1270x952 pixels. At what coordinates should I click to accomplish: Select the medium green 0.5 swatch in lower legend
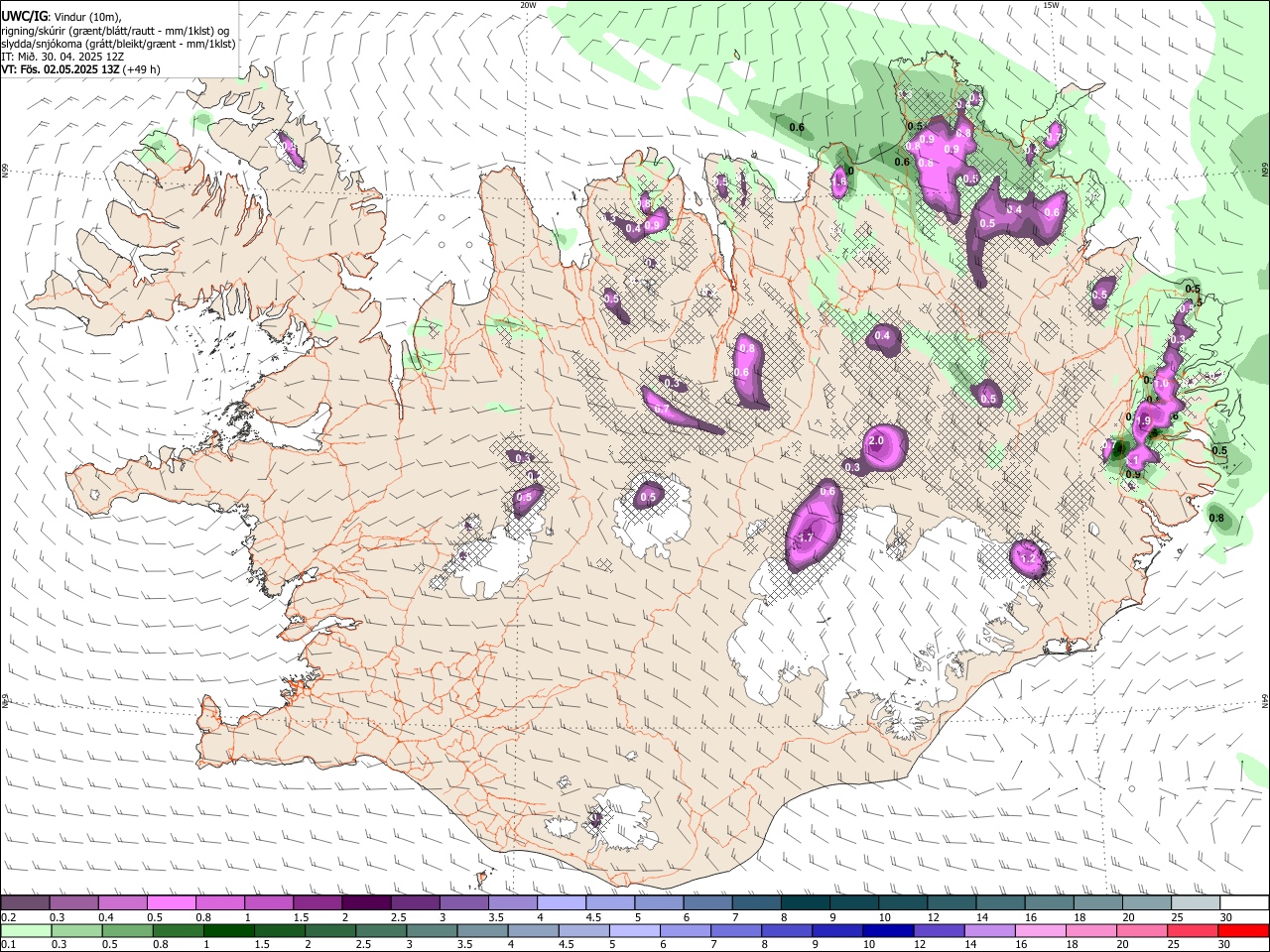point(128,930)
